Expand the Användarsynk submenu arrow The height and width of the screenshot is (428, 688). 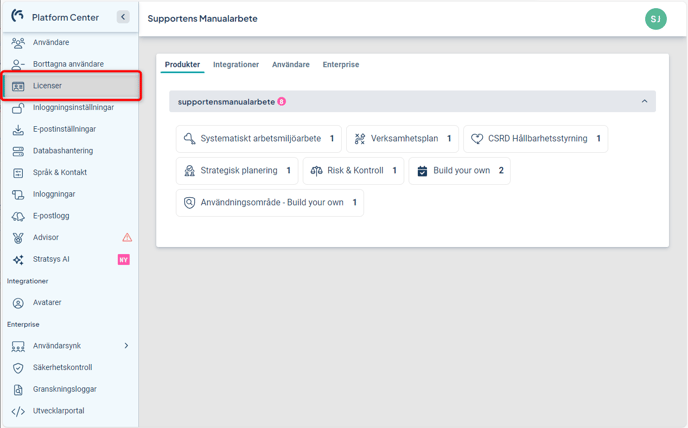pyautogui.click(x=126, y=346)
